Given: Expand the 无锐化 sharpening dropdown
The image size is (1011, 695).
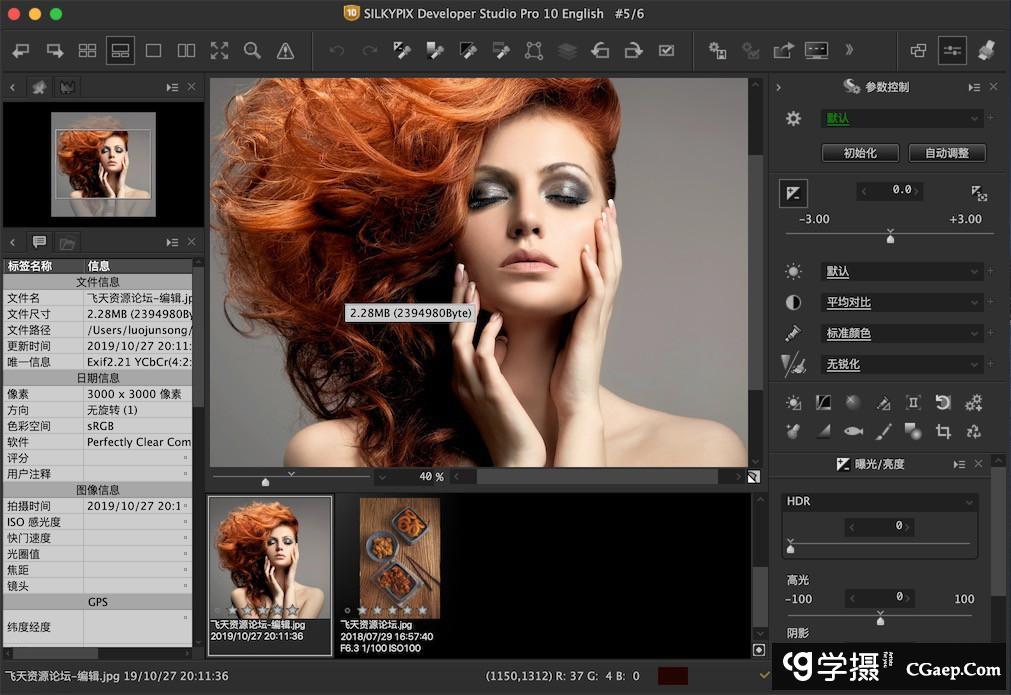Looking at the screenshot, I should pos(901,364).
